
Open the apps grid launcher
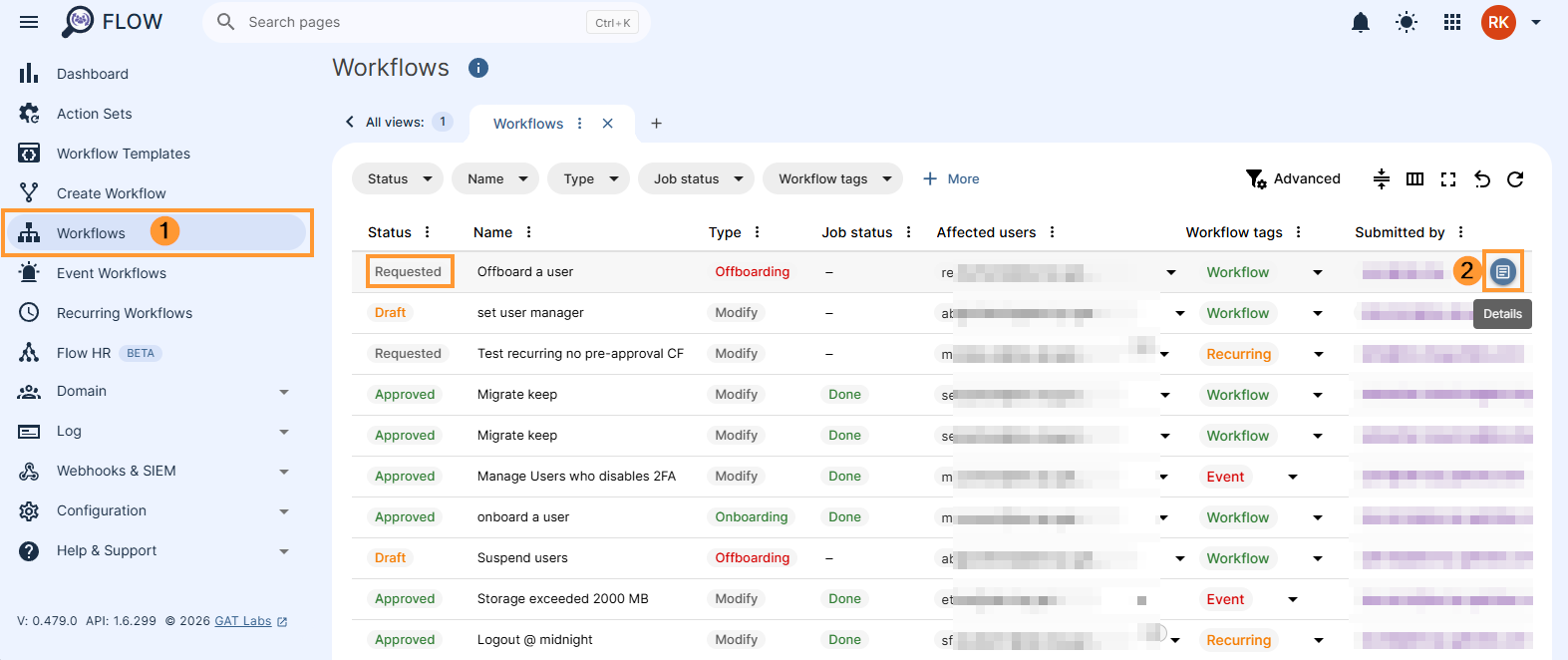click(1452, 22)
